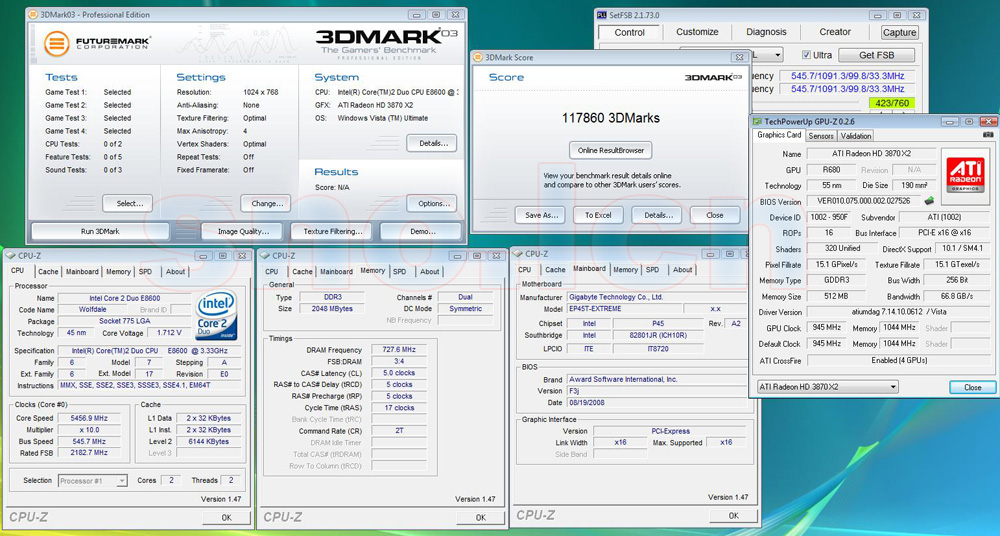Select the Control tab in SetFSB
The image size is (1000, 536).
pos(629,33)
